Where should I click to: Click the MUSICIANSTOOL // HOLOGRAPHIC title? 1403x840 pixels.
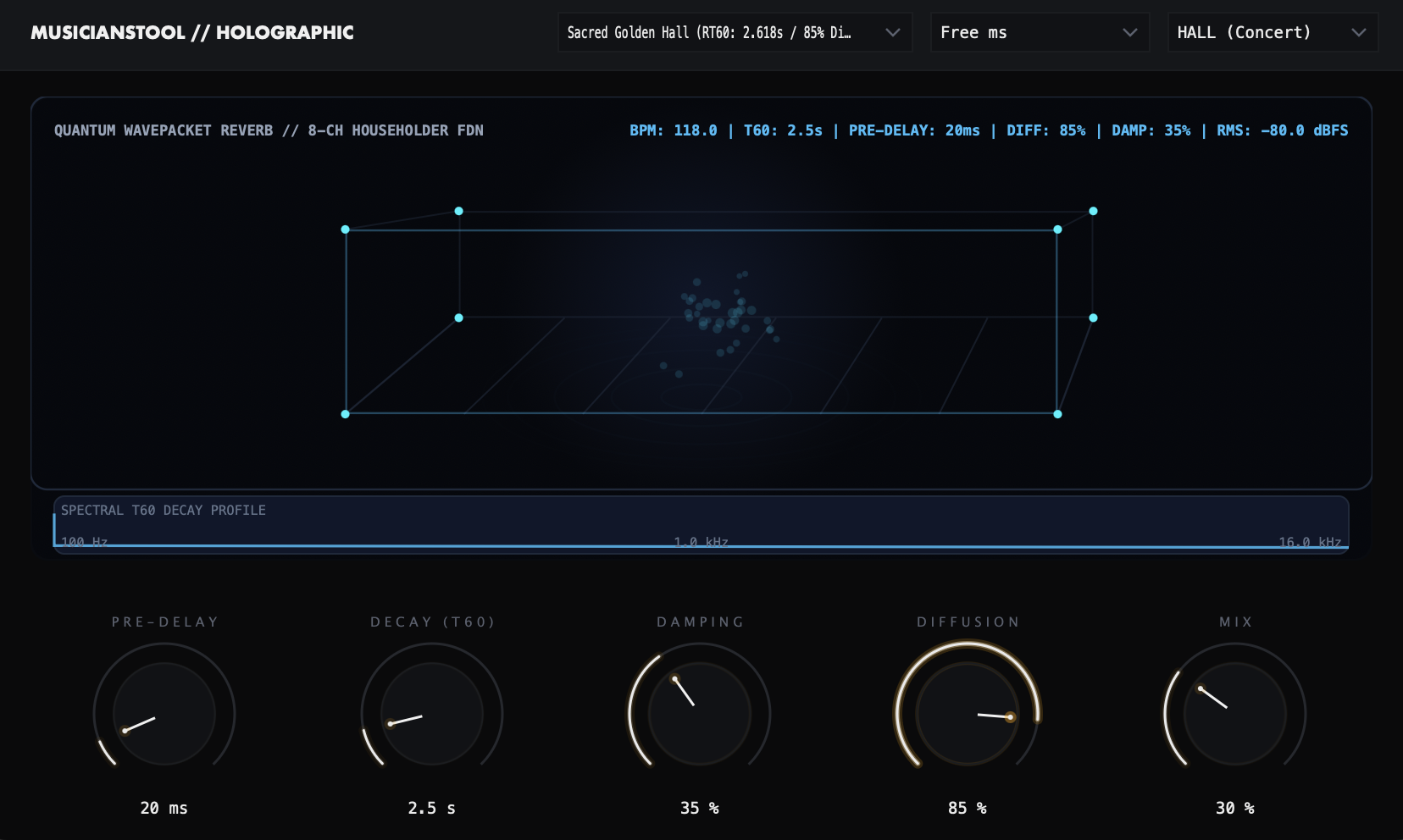192,32
